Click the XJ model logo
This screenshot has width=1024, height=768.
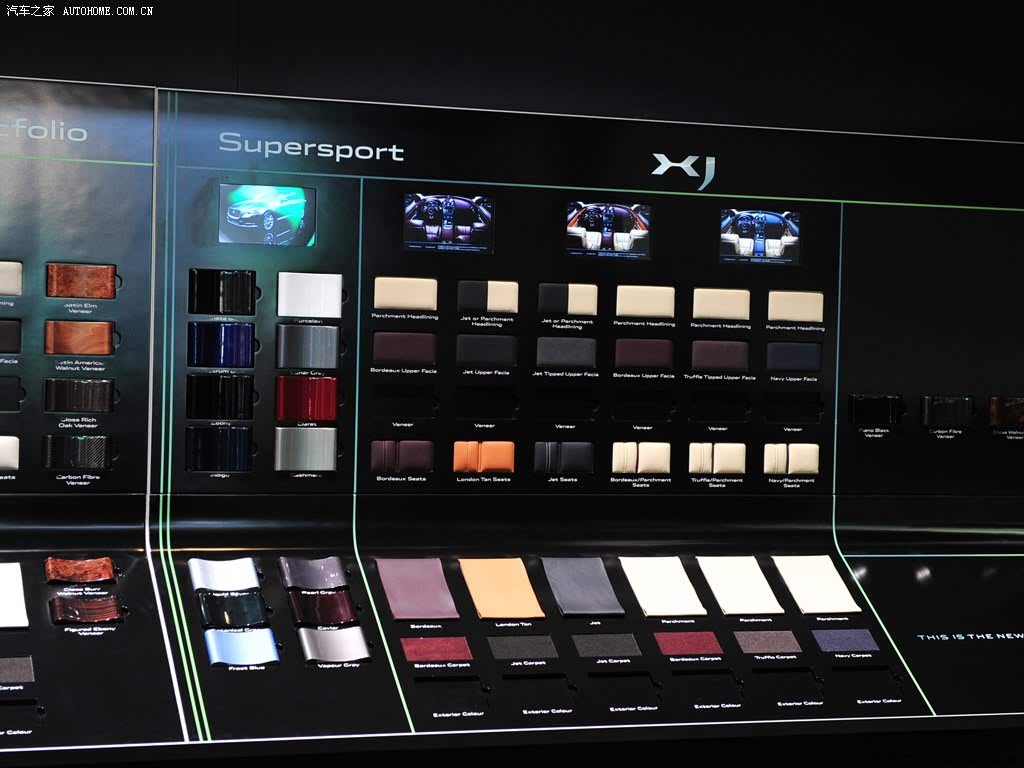coord(684,170)
